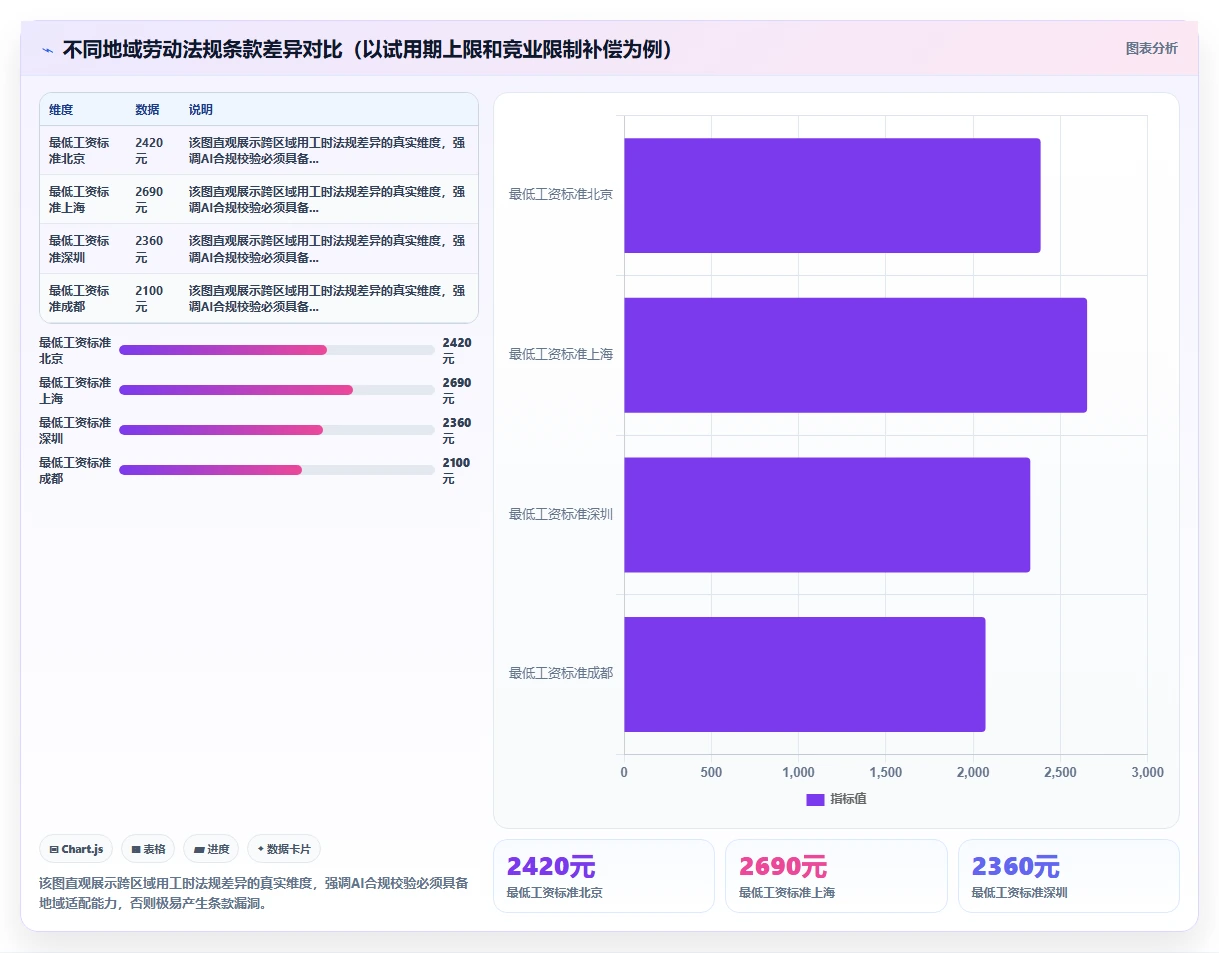Image resolution: width=1219 pixels, height=953 pixels.
Task: Click the 上海 bar in the chart
Action: [x=855, y=355]
